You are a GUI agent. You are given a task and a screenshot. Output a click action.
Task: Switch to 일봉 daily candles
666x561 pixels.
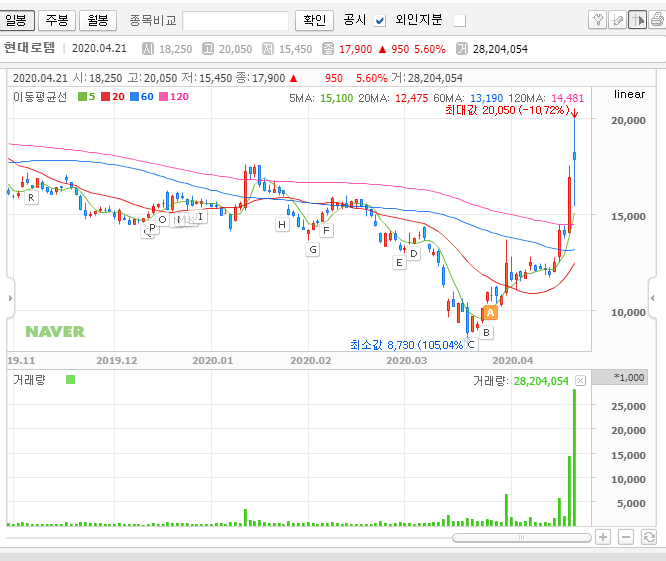[x=16, y=20]
